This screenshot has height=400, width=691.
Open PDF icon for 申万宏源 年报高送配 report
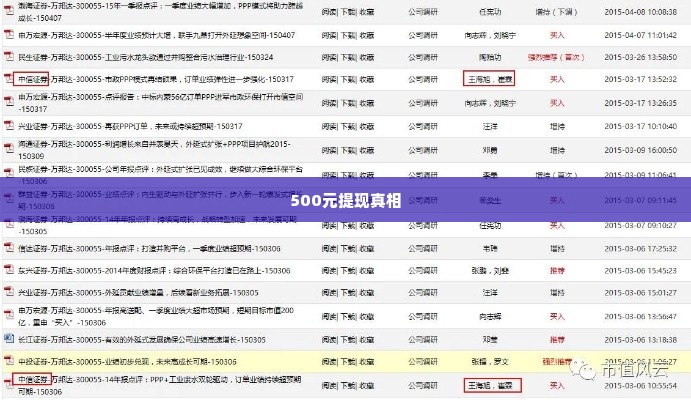[9, 315]
